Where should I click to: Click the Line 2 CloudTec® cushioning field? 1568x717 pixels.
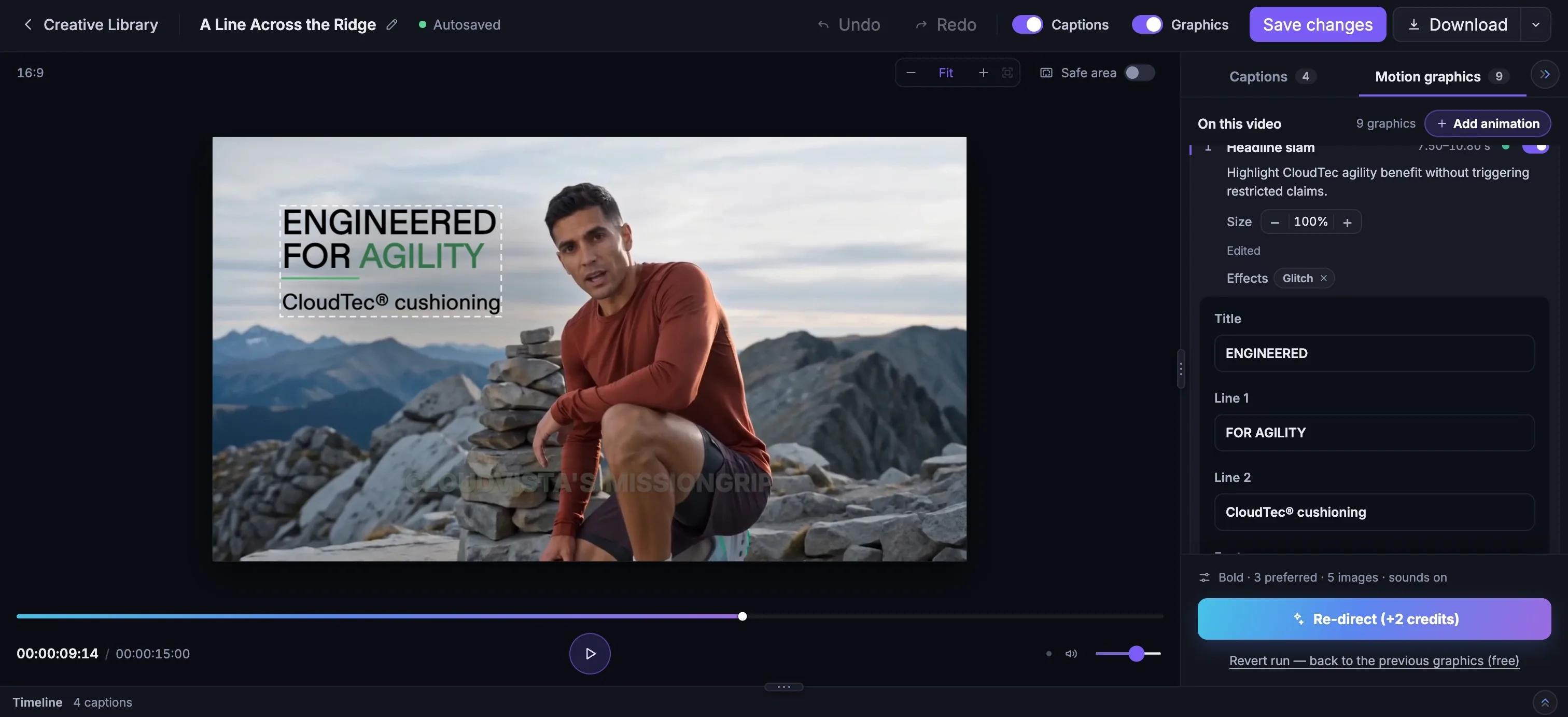(1374, 512)
